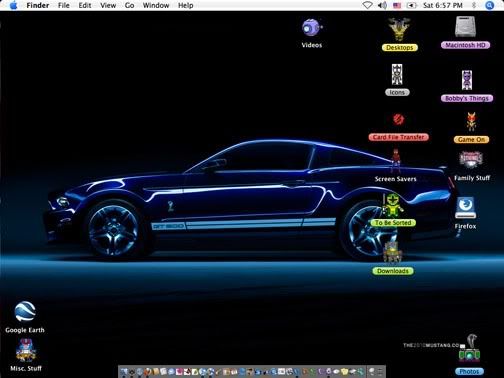Open the Downloads folder icon

point(393,252)
